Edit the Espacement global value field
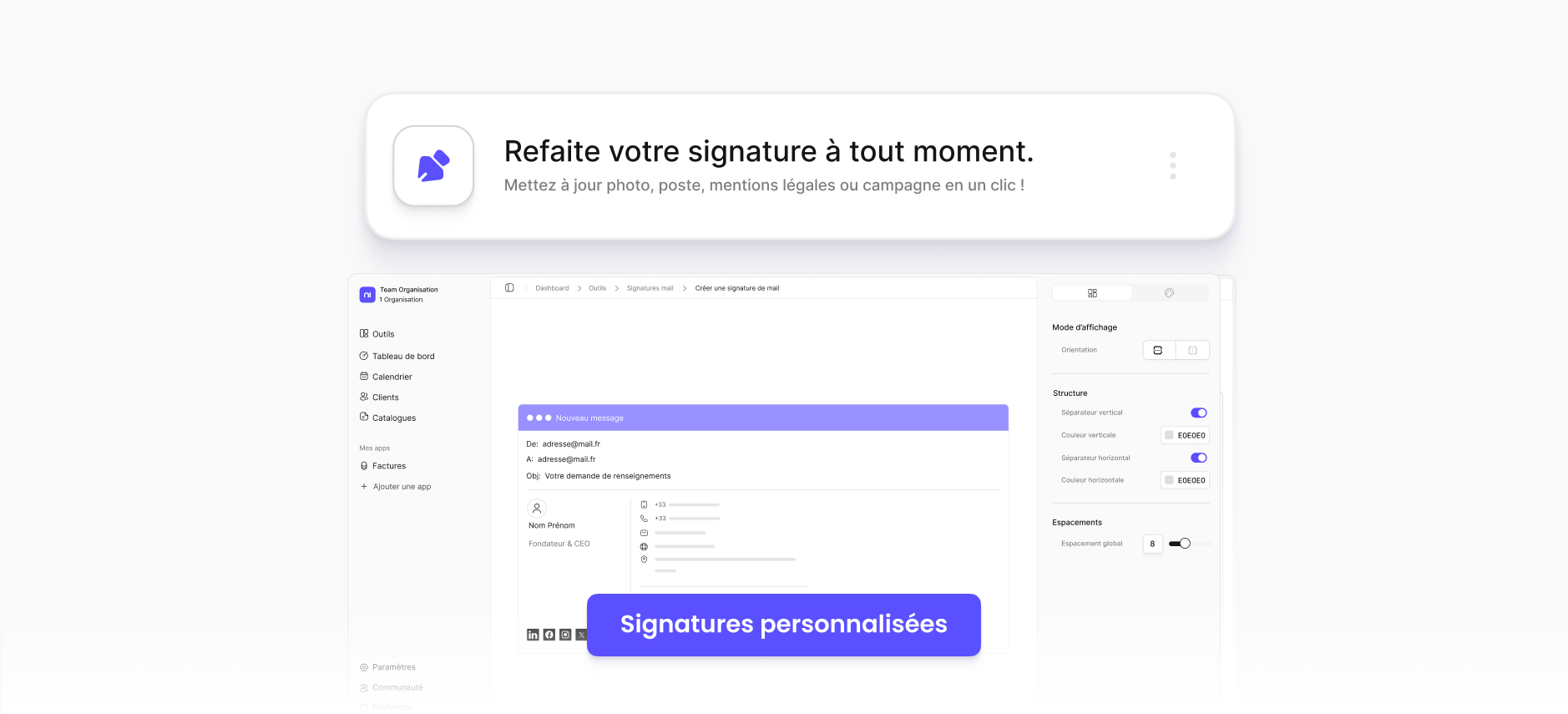The height and width of the screenshot is (714, 1568). pyautogui.click(x=1152, y=543)
